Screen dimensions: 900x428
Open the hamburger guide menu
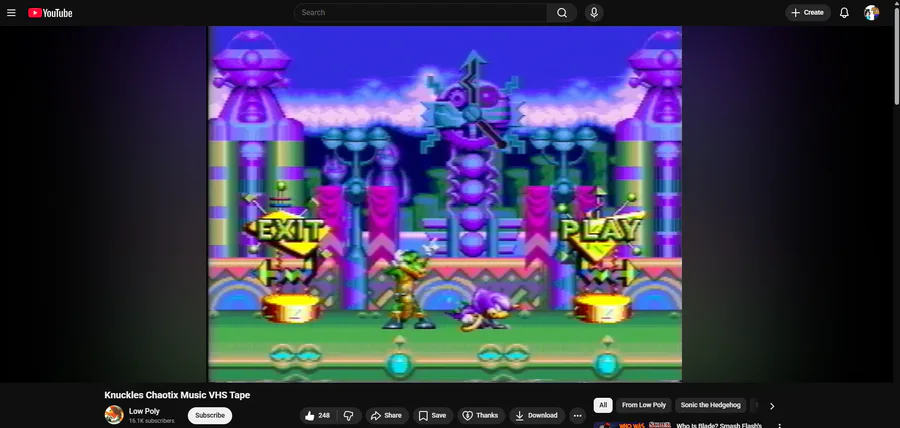(11, 13)
